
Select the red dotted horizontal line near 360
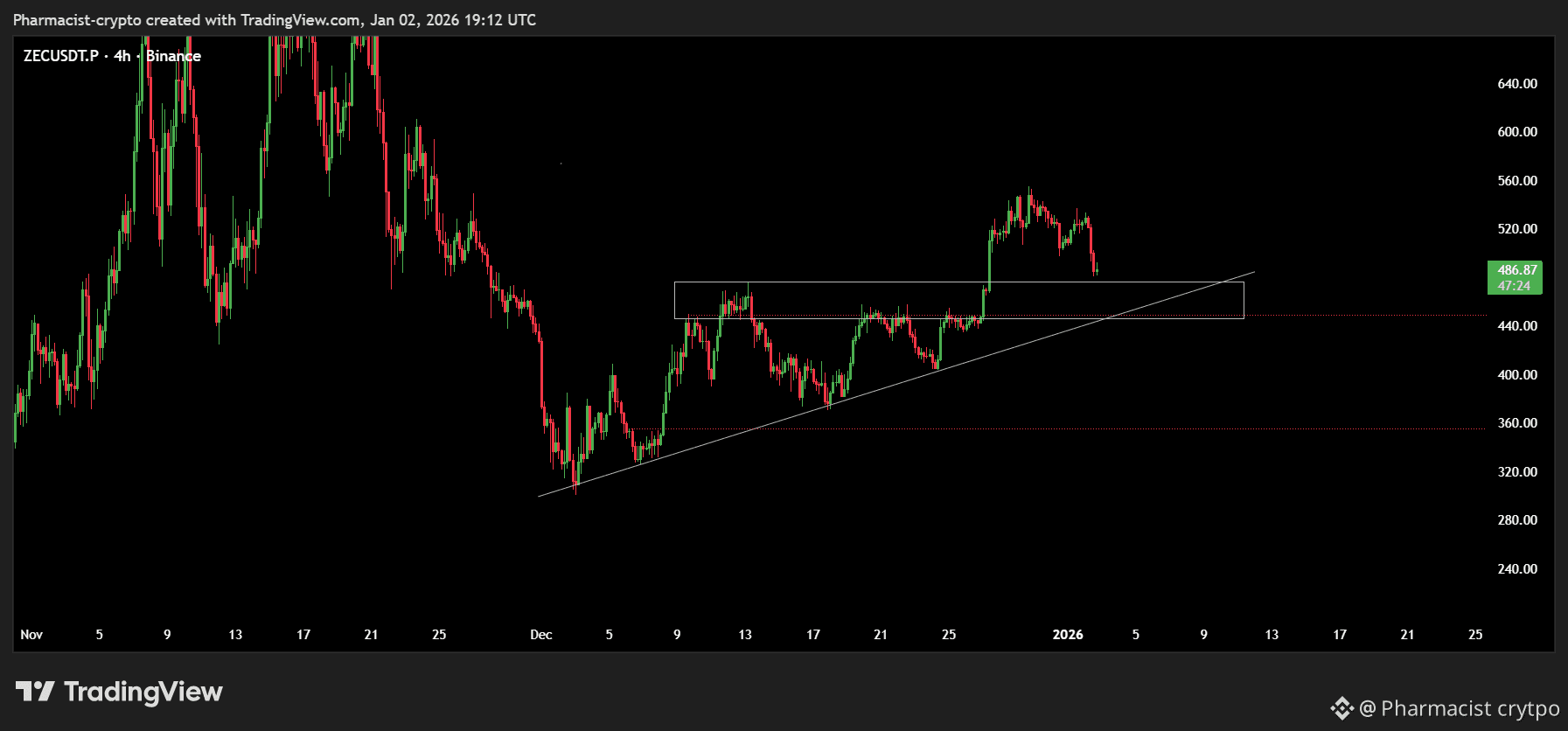[1058, 429]
